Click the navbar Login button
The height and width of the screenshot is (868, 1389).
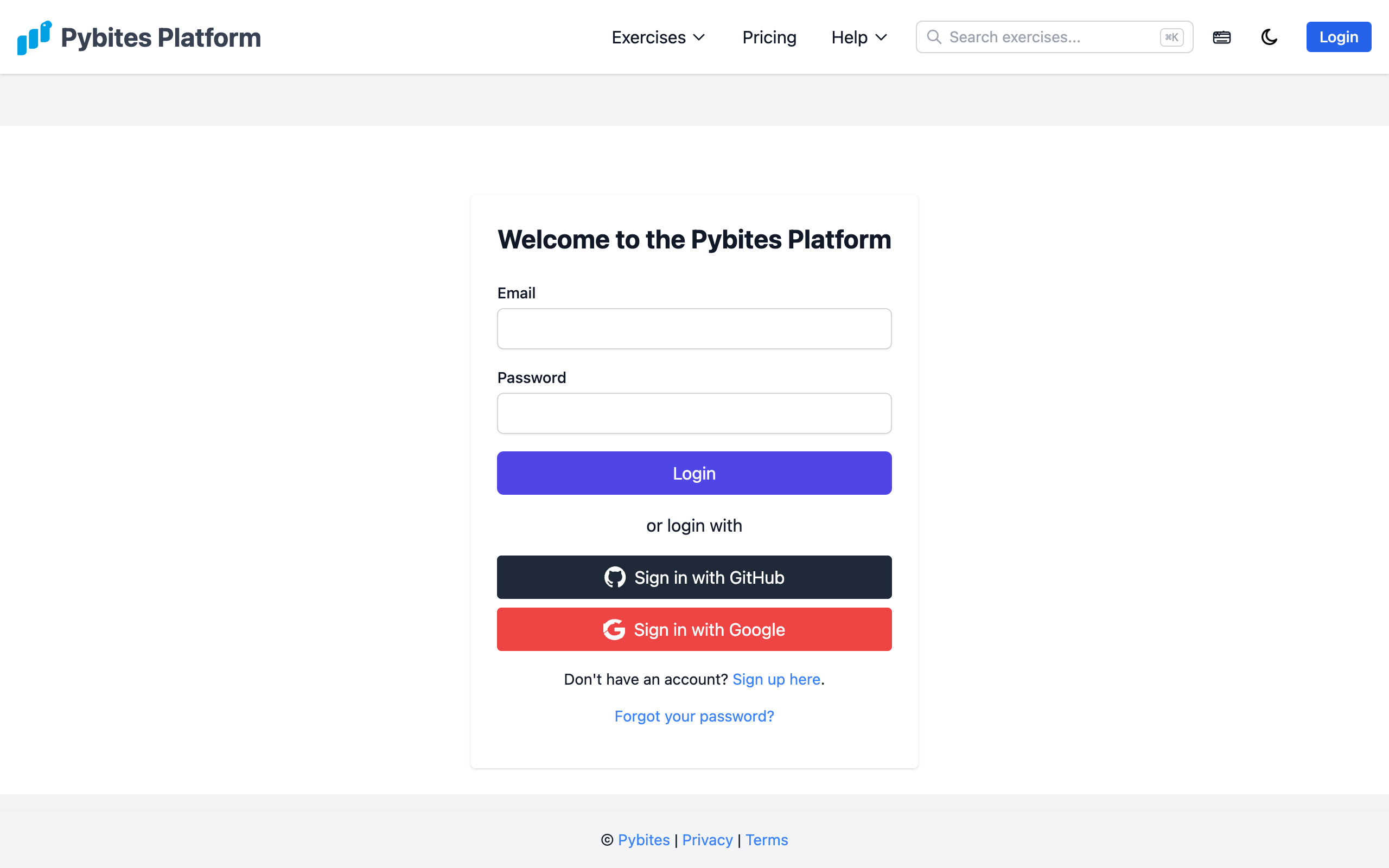[1338, 37]
